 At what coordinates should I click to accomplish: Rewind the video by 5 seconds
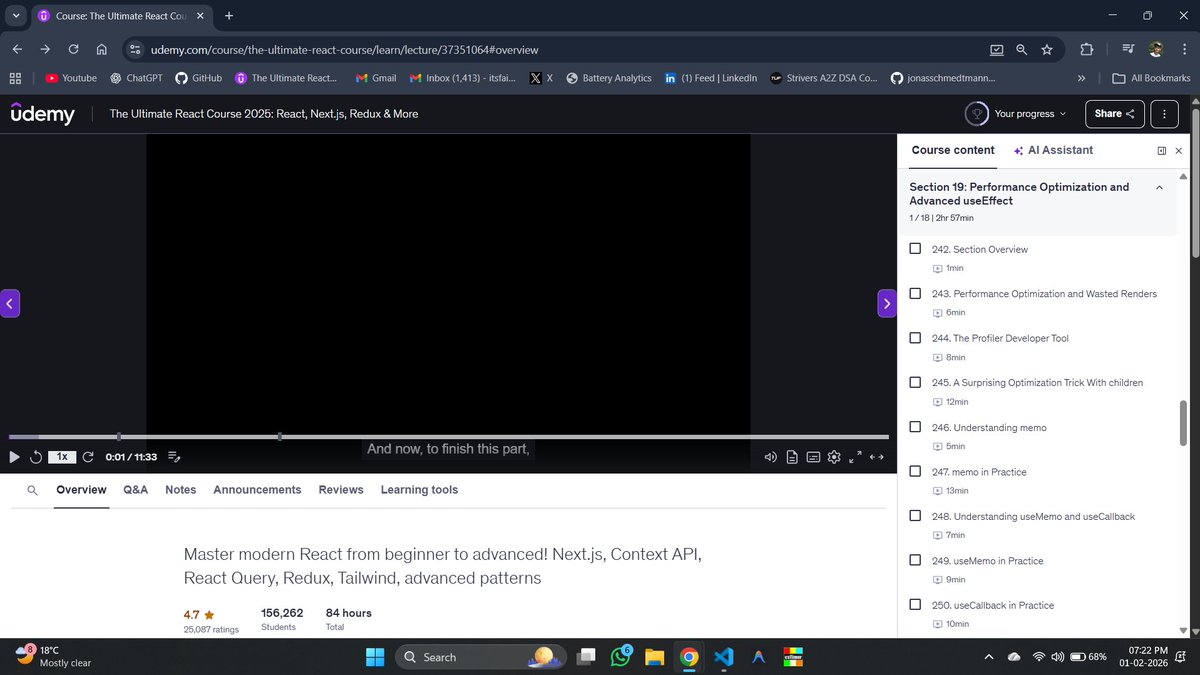coord(36,457)
